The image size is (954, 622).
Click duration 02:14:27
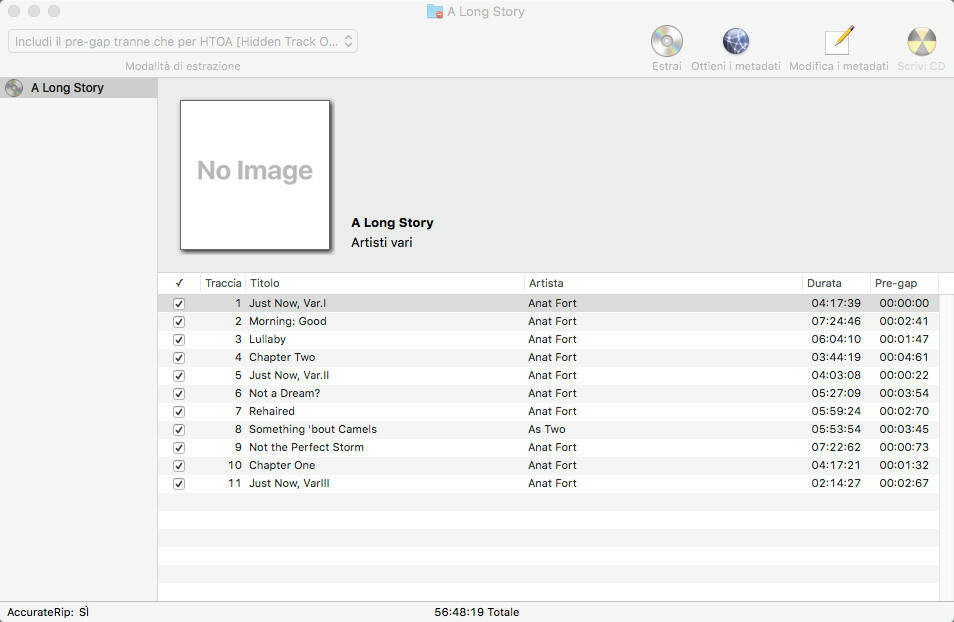(x=836, y=483)
